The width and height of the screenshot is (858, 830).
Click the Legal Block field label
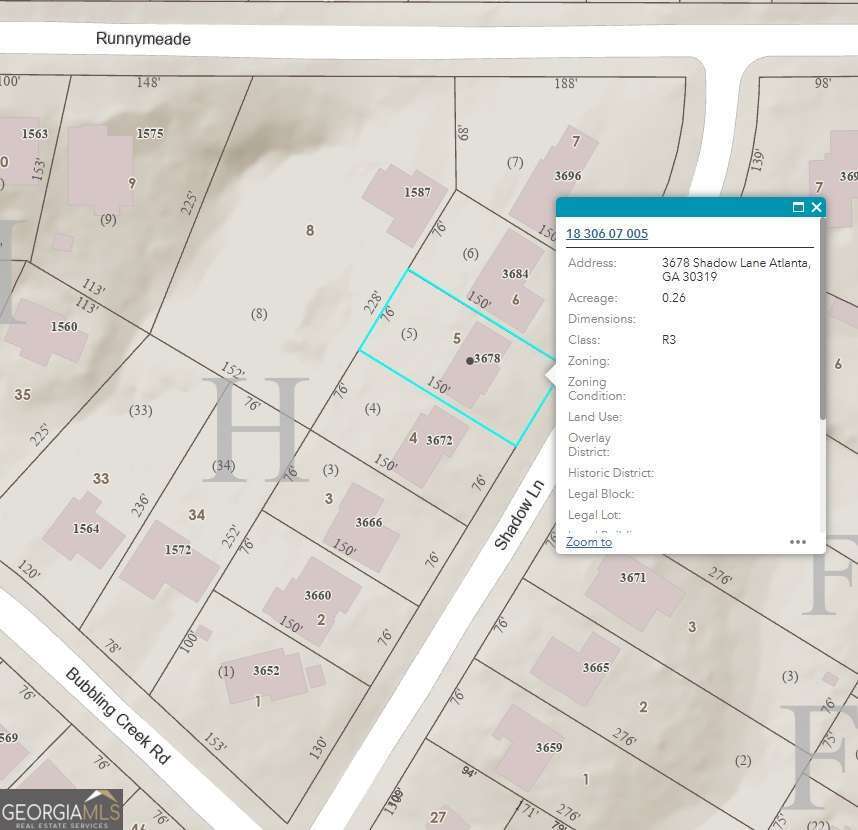601,494
